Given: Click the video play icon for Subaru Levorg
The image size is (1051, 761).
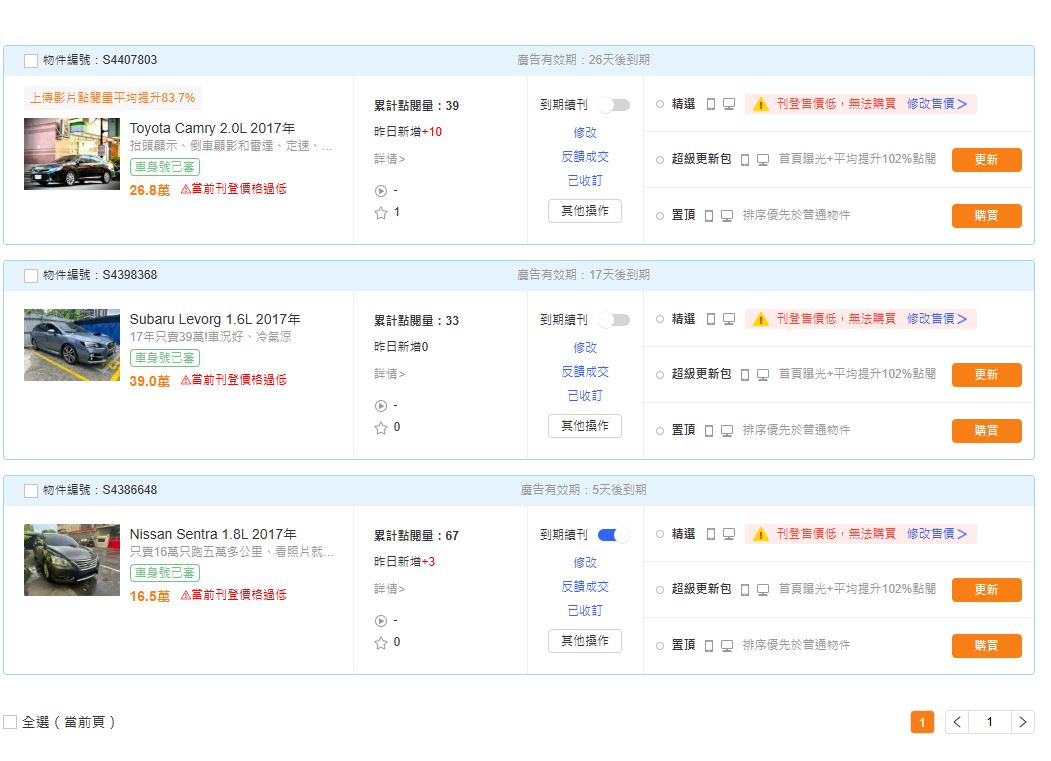Looking at the screenshot, I should (380, 406).
